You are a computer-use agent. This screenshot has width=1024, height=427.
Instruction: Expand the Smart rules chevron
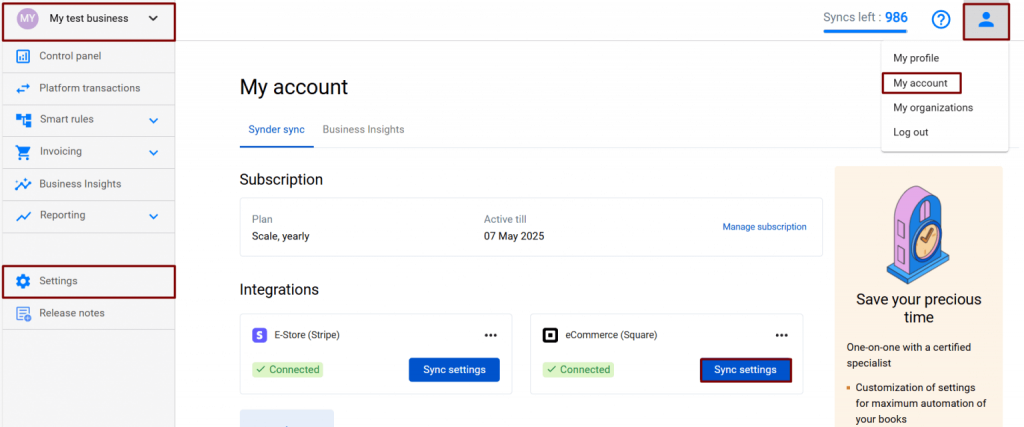(x=153, y=121)
